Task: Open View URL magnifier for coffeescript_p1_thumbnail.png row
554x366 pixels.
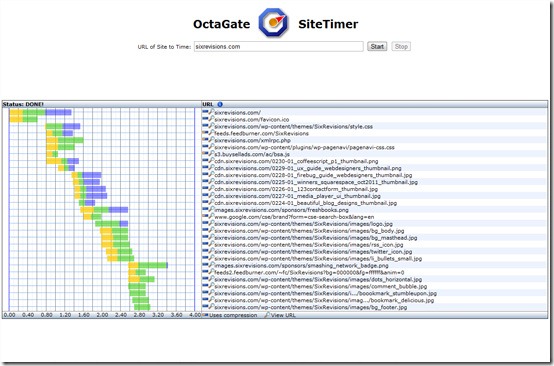Action: click(211, 161)
